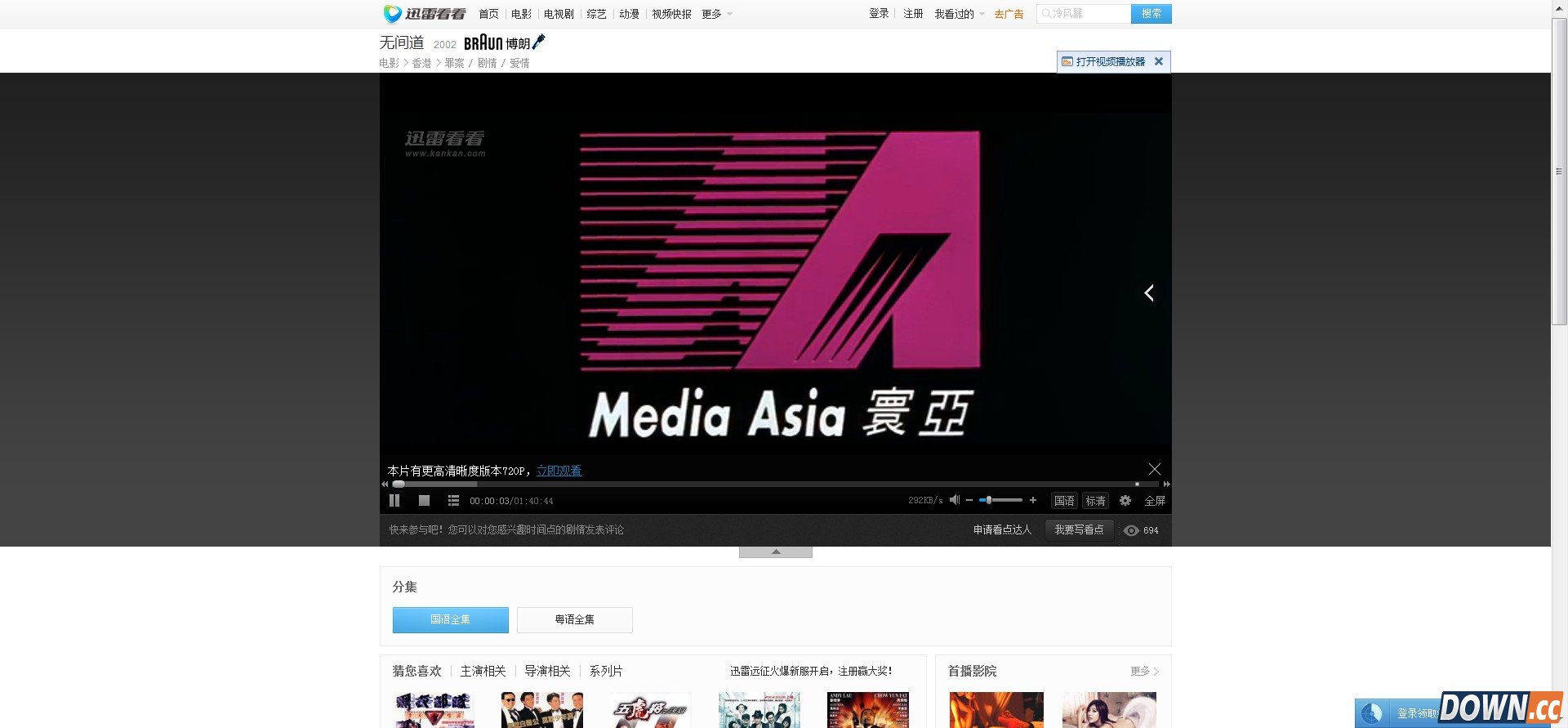1568x728 pixels.
Task: Decrease volume with the minus icon
Action: click(x=969, y=500)
